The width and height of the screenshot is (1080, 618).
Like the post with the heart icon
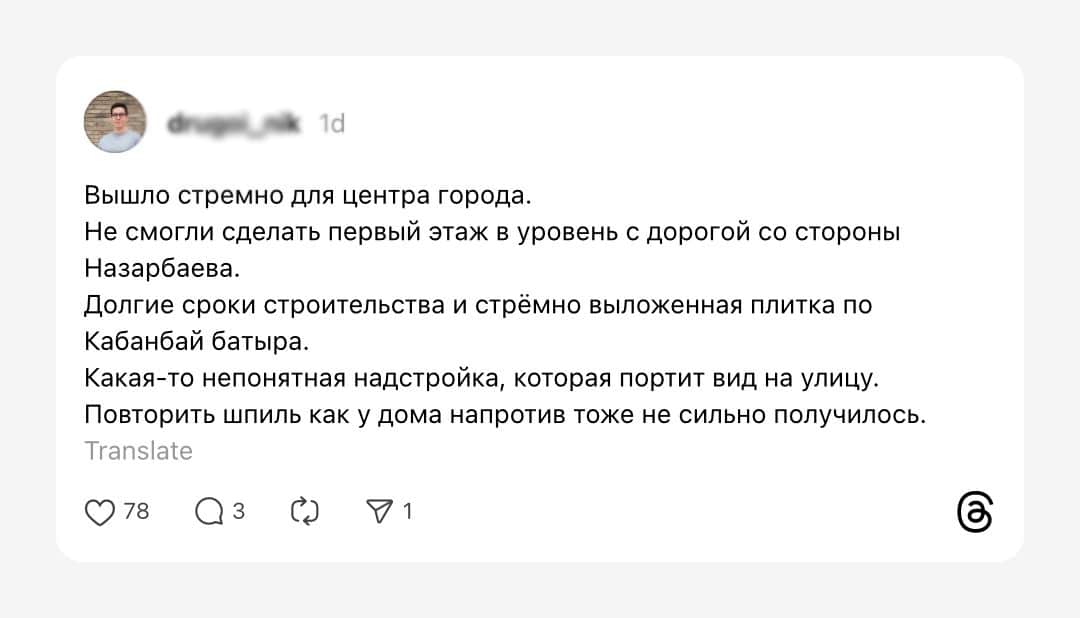coord(100,512)
